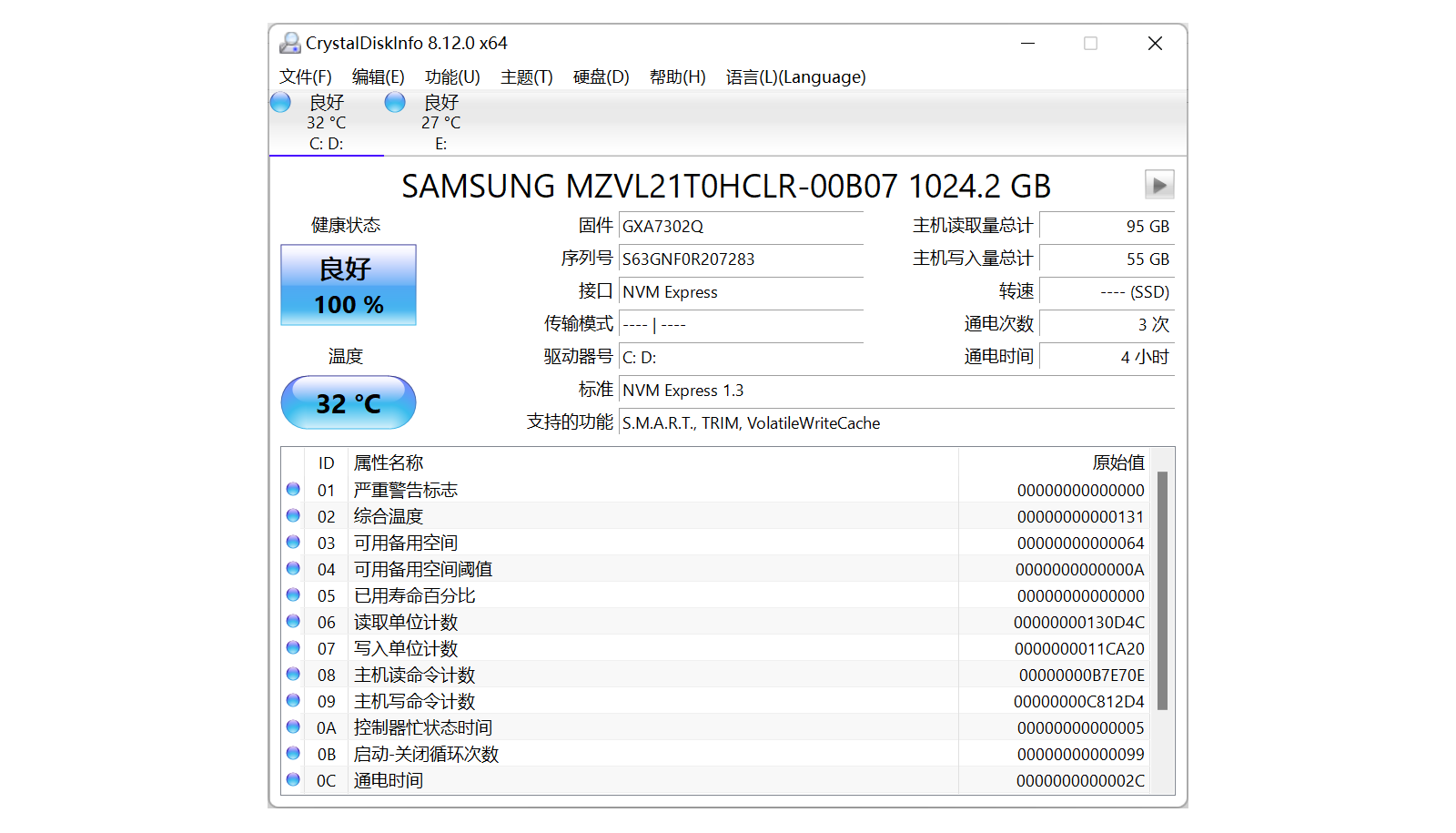Select row 可用备用空间阈值
This screenshot has width=1456, height=833.
pos(715,569)
